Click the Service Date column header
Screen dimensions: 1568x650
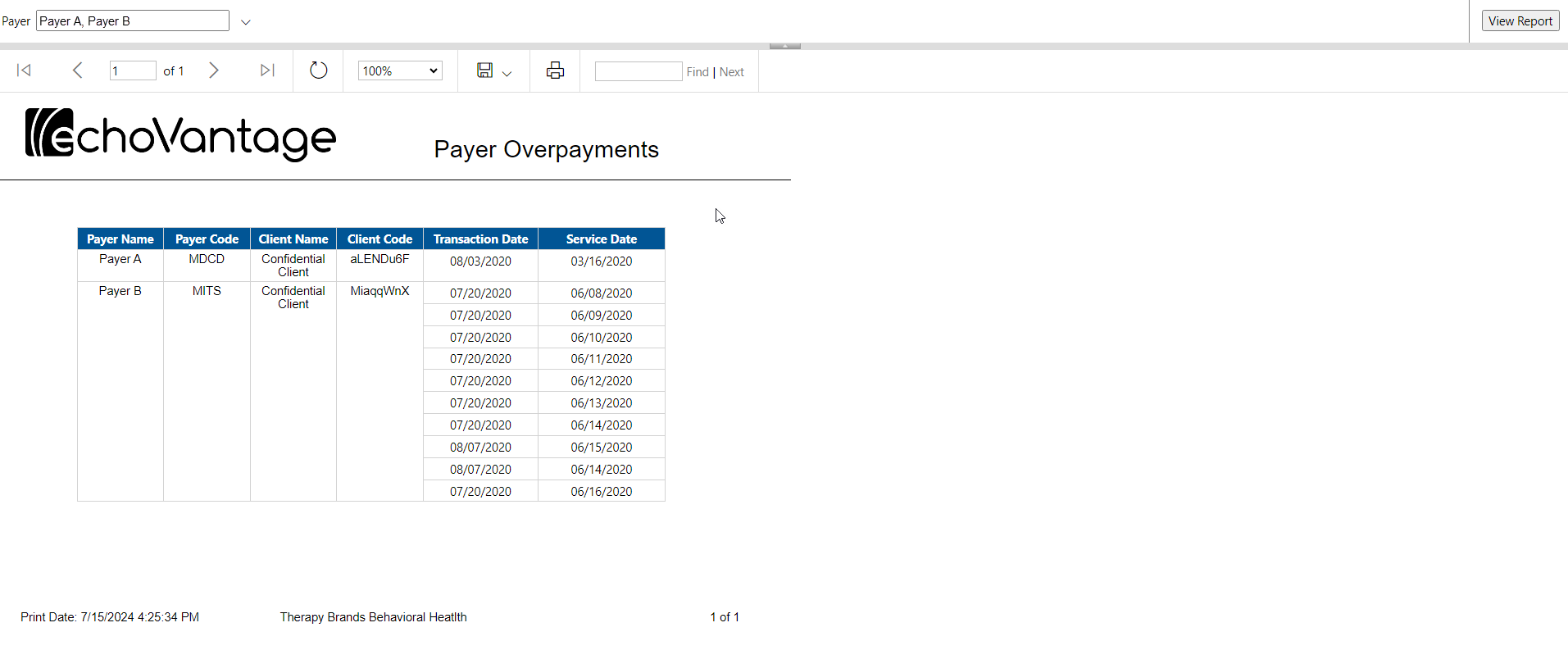(601, 239)
